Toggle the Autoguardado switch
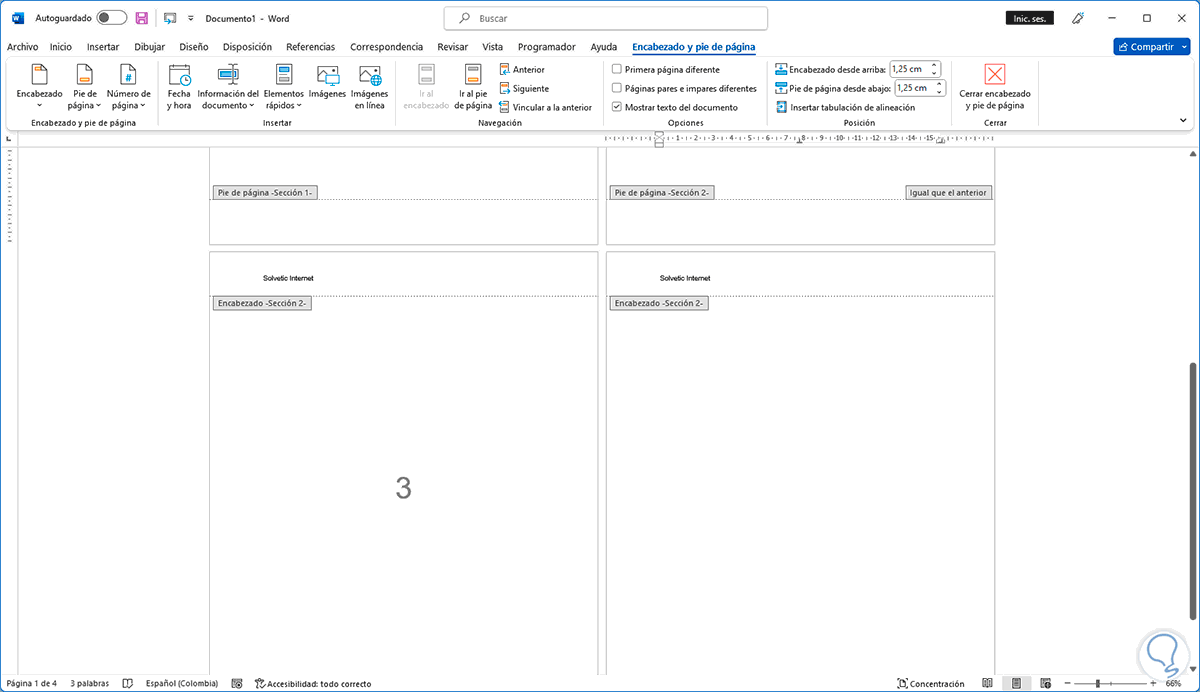This screenshot has height=692, width=1200. click(111, 18)
